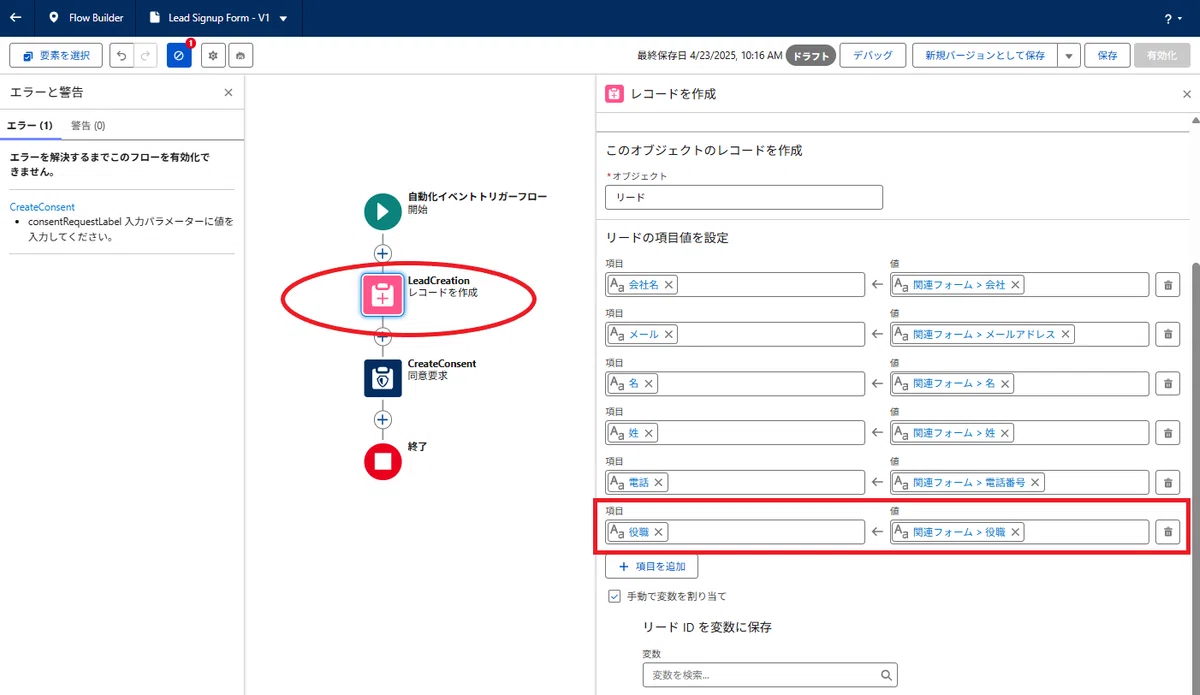This screenshot has width=1200, height=695.
Task: Delete the 姓 row with trash icon
Action: (x=1167, y=433)
